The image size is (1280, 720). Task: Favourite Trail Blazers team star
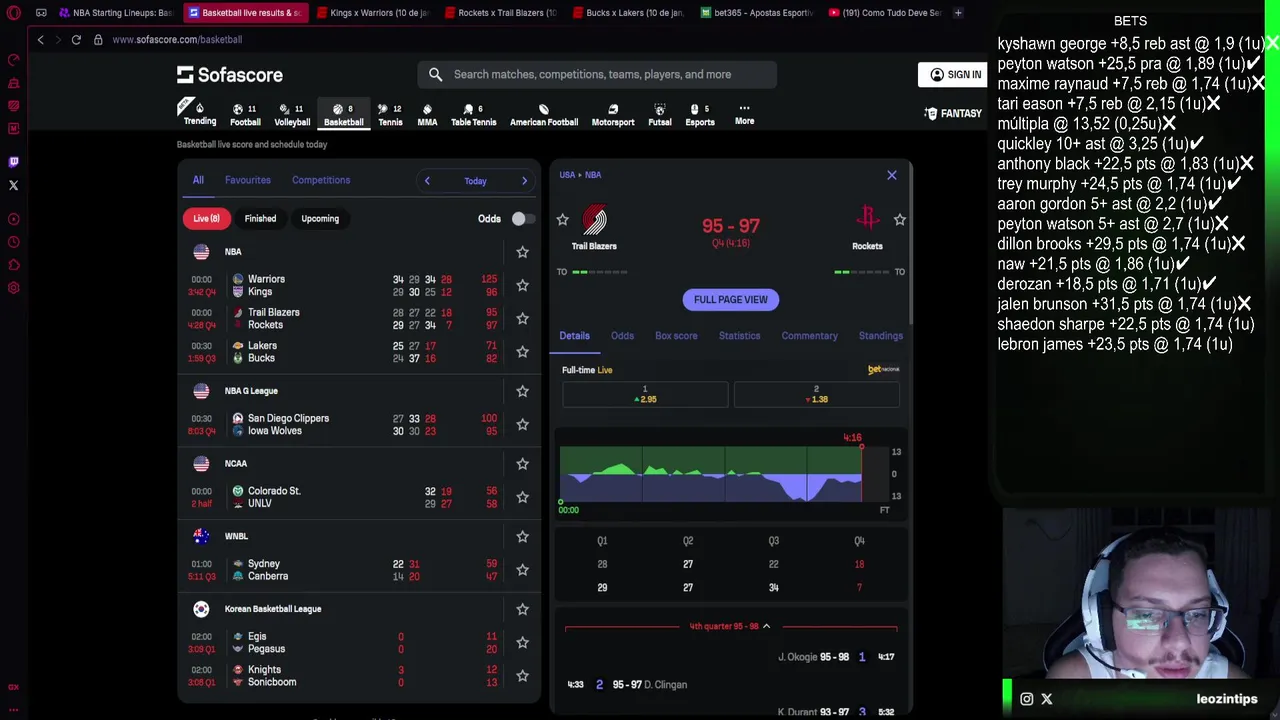pyautogui.click(x=562, y=220)
